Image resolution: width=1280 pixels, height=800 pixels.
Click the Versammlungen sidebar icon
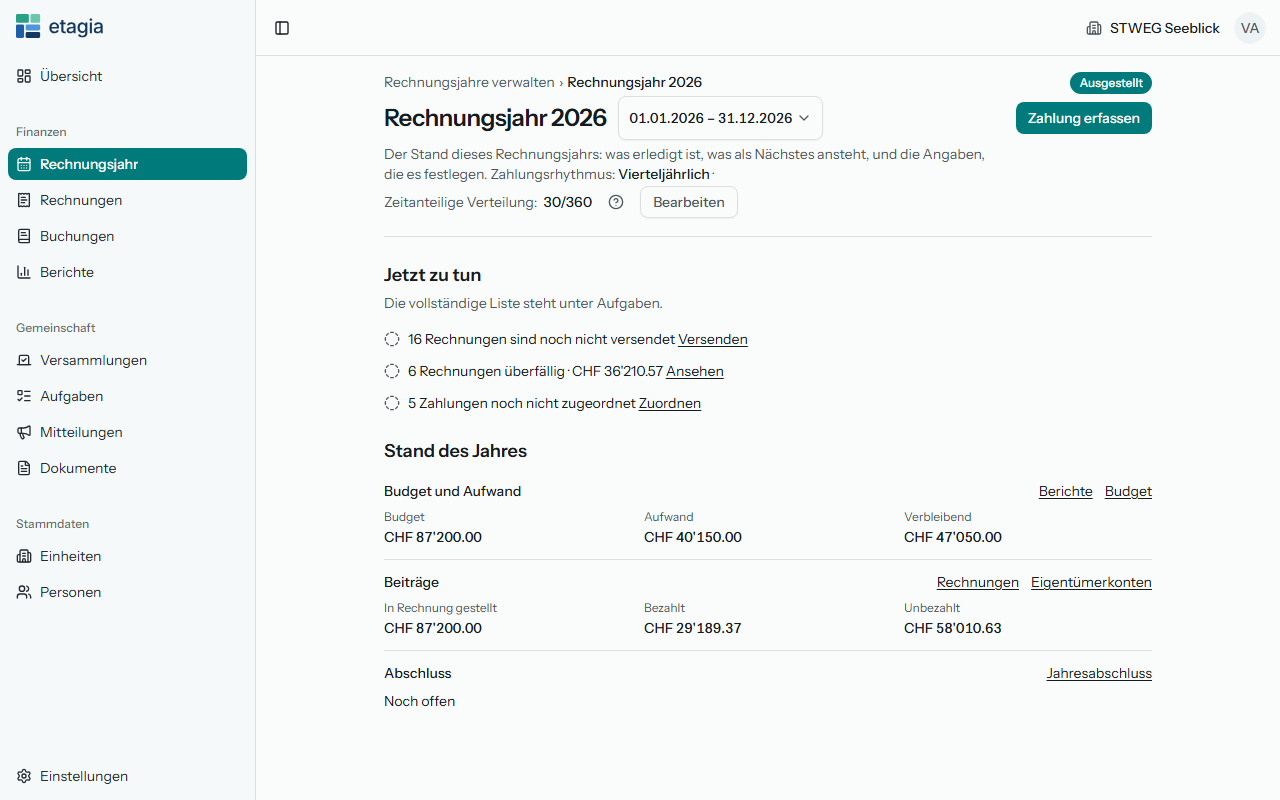click(24, 360)
